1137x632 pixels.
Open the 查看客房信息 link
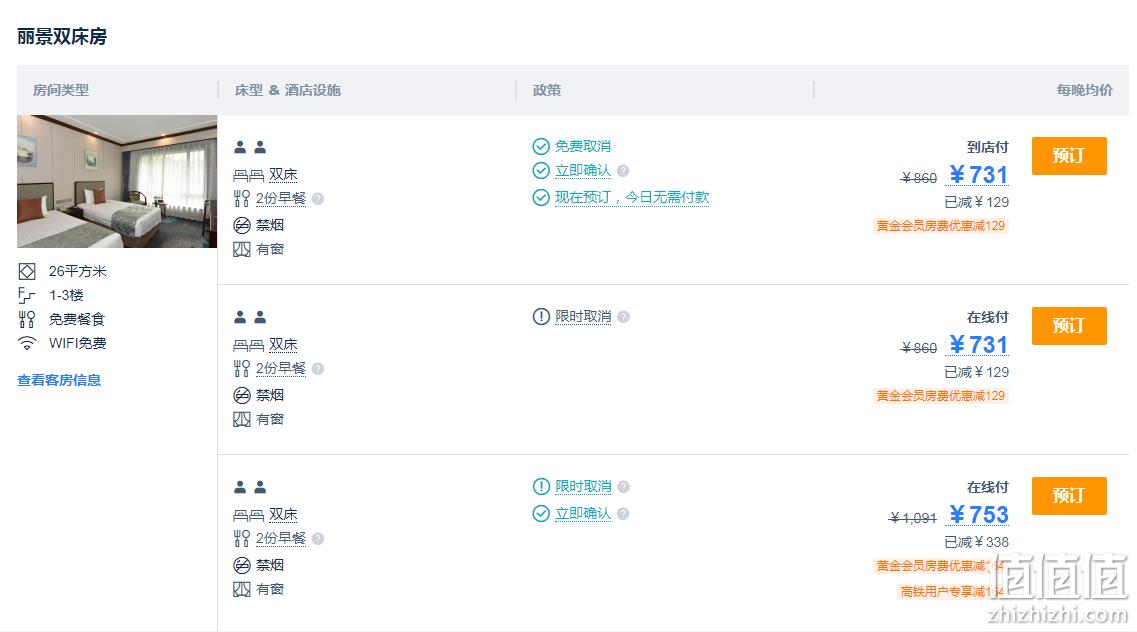(59, 380)
